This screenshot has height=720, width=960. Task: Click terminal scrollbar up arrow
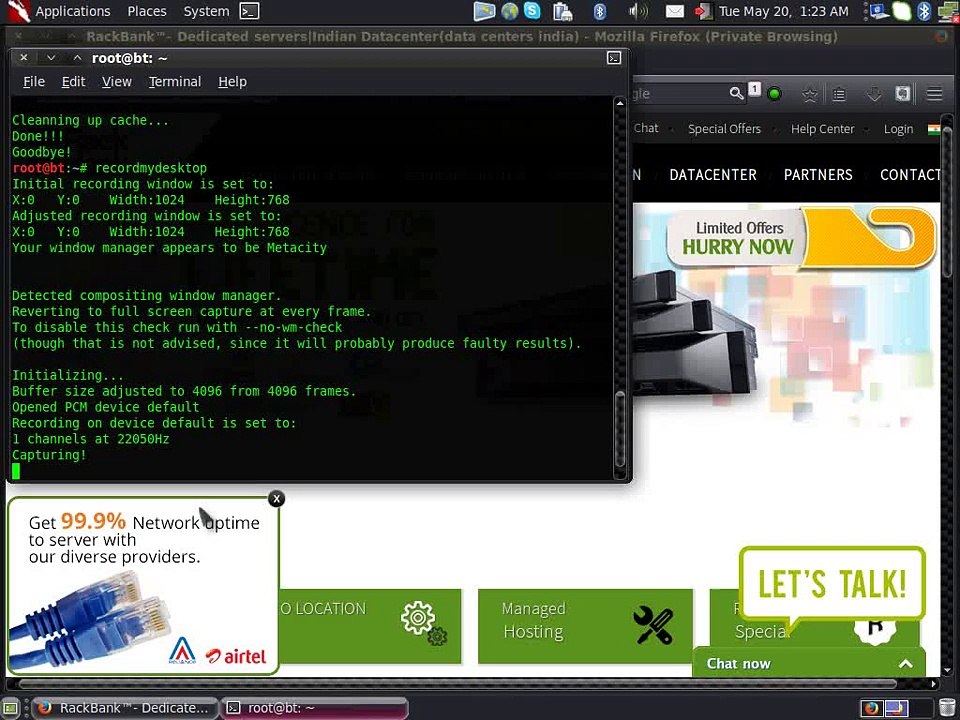click(620, 103)
